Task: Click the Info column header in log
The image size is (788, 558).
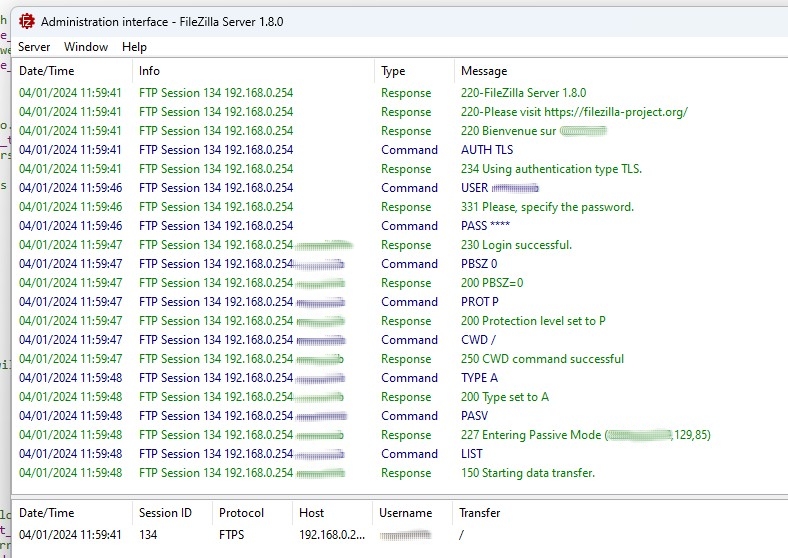Action: (149, 71)
